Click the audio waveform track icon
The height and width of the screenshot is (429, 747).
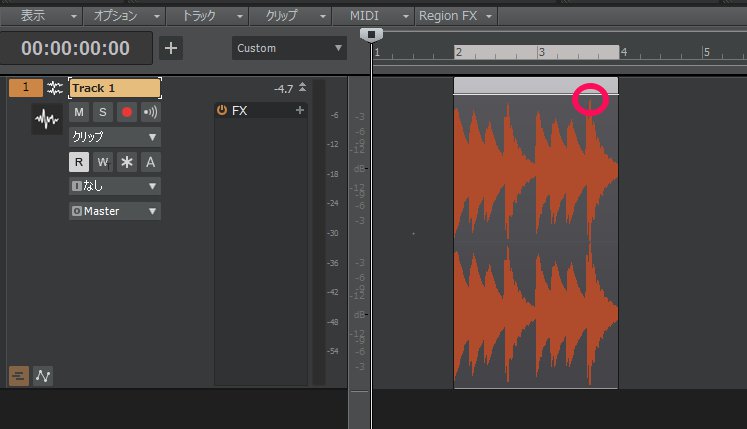(46, 121)
